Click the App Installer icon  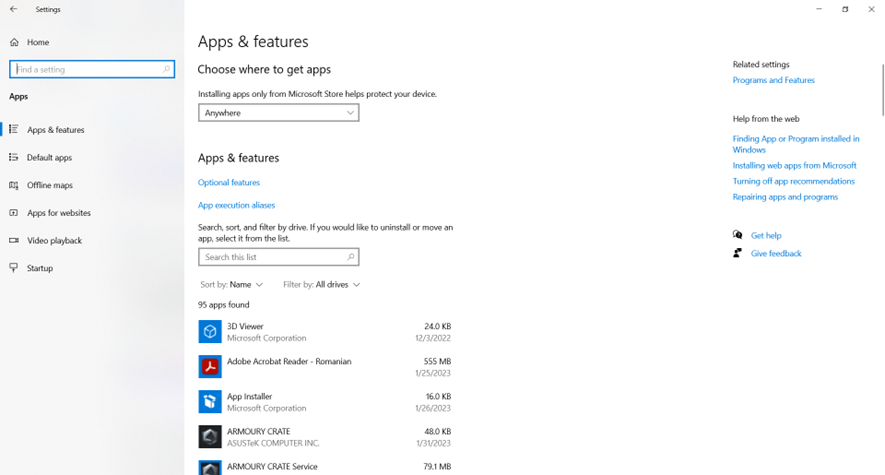pyautogui.click(x=210, y=401)
